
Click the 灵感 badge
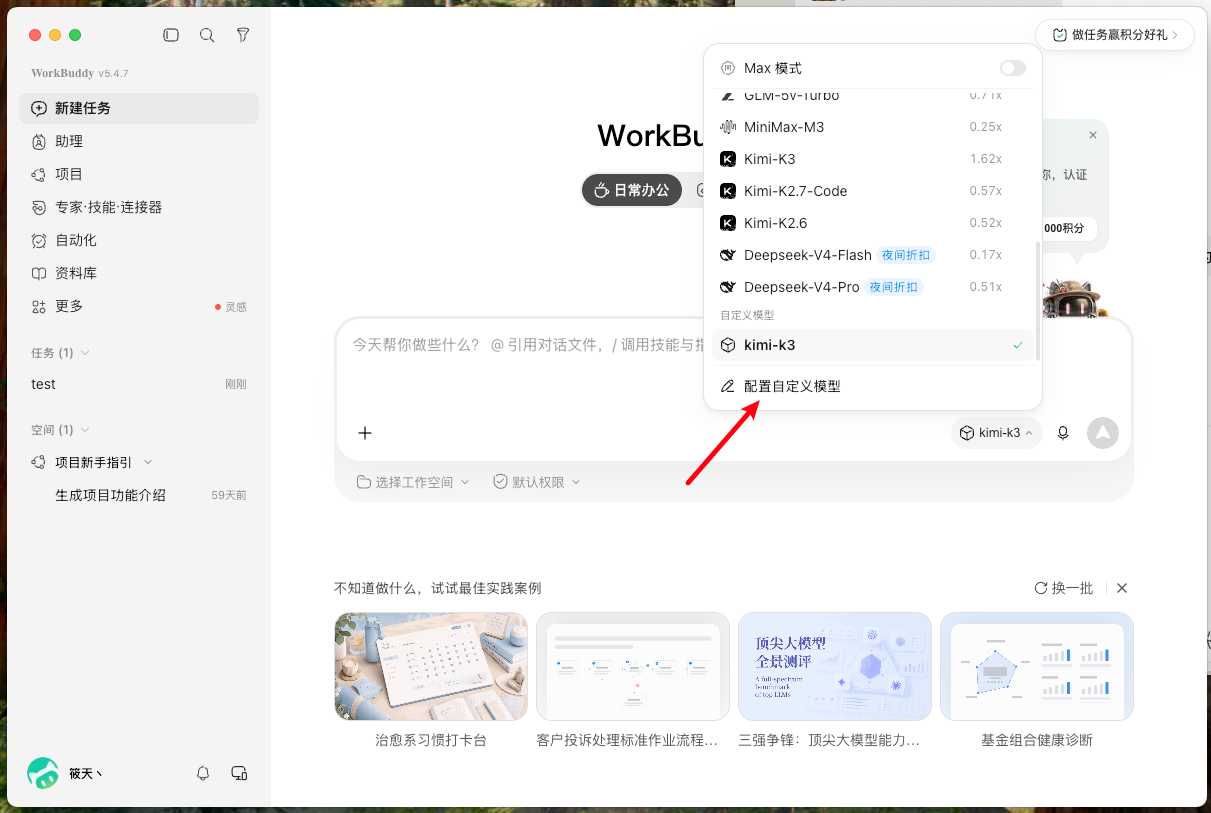click(231, 307)
